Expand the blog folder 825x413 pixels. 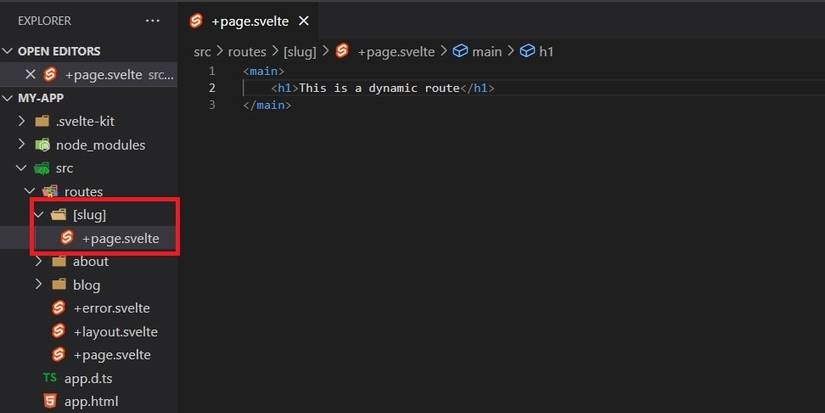[39, 285]
